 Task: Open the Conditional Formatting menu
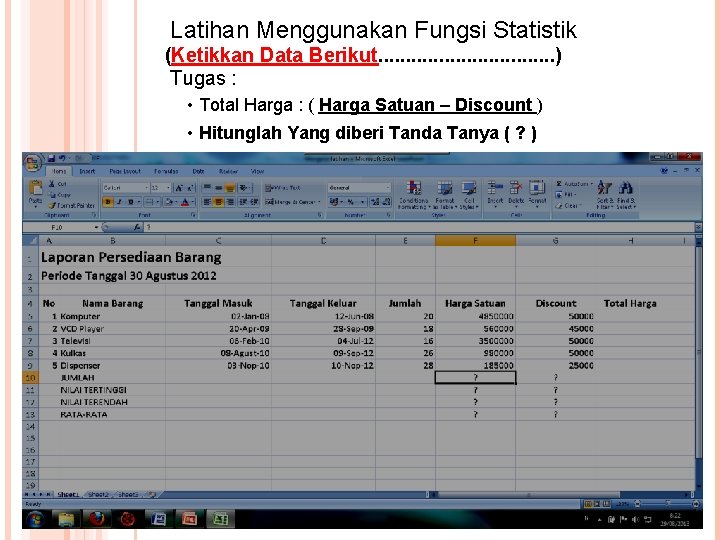pos(413,195)
